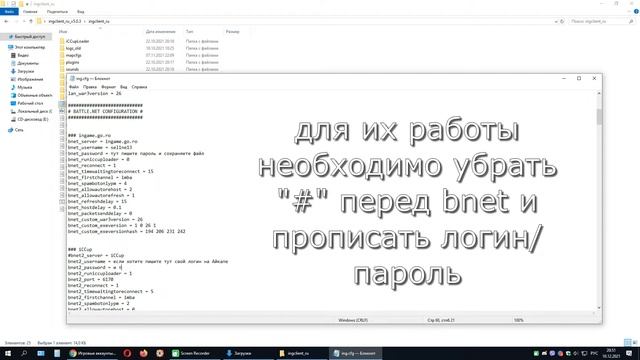Click the Explorer help icon

(636, 11)
